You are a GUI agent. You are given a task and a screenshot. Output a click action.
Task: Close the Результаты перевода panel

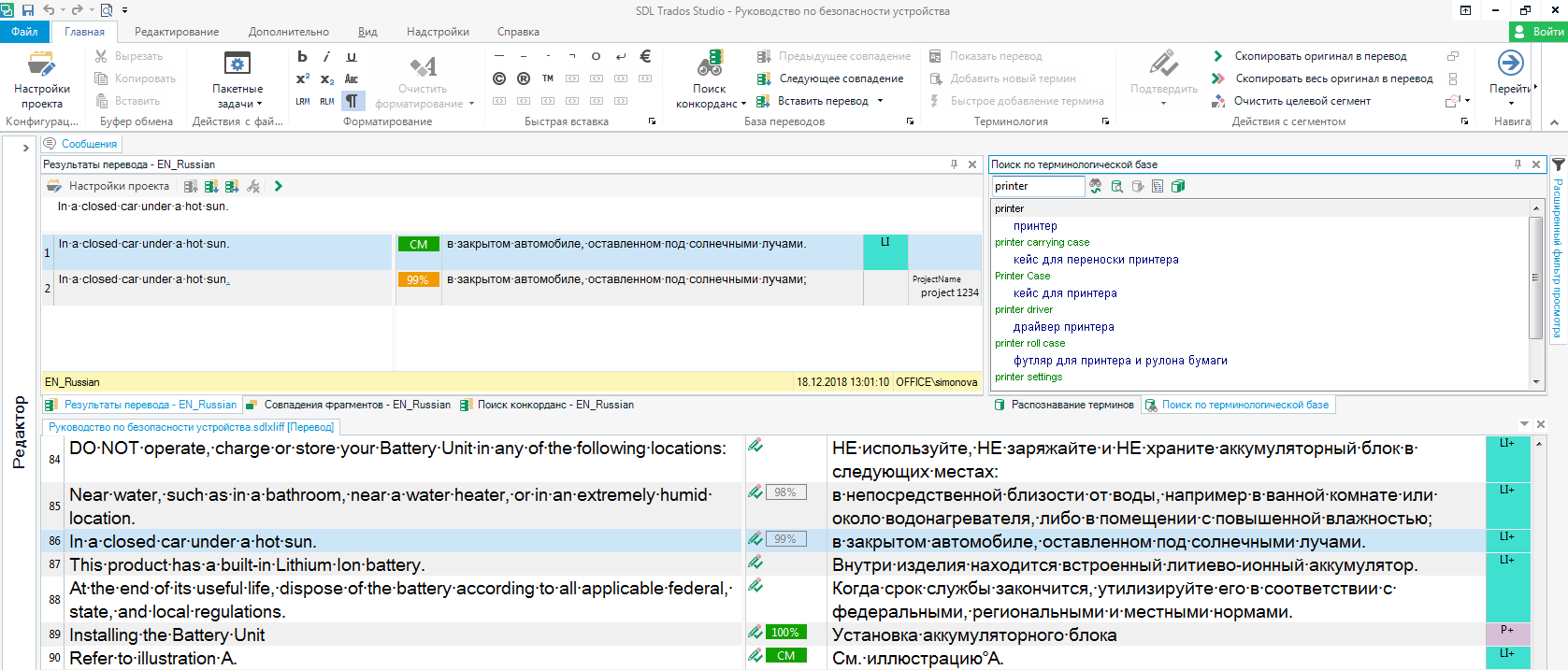tap(972, 164)
